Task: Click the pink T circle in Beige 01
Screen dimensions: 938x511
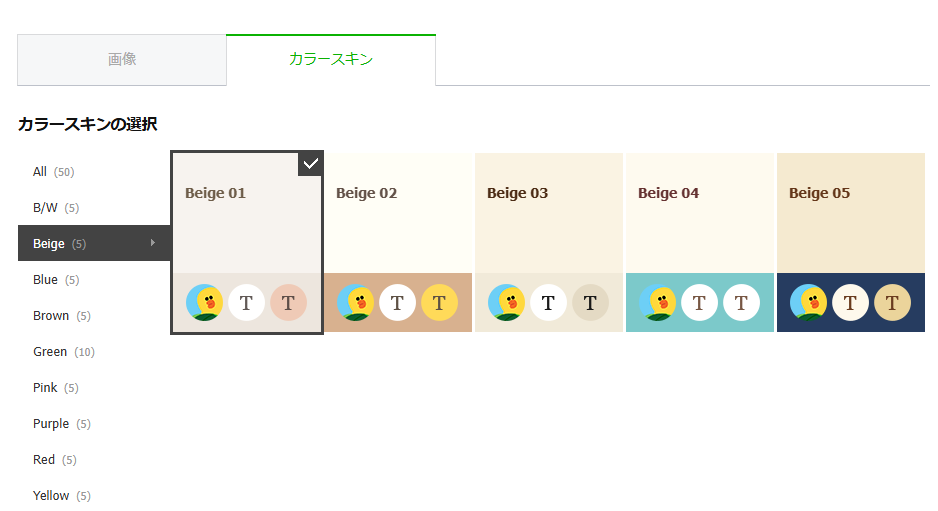Action: tap(288, 302)
